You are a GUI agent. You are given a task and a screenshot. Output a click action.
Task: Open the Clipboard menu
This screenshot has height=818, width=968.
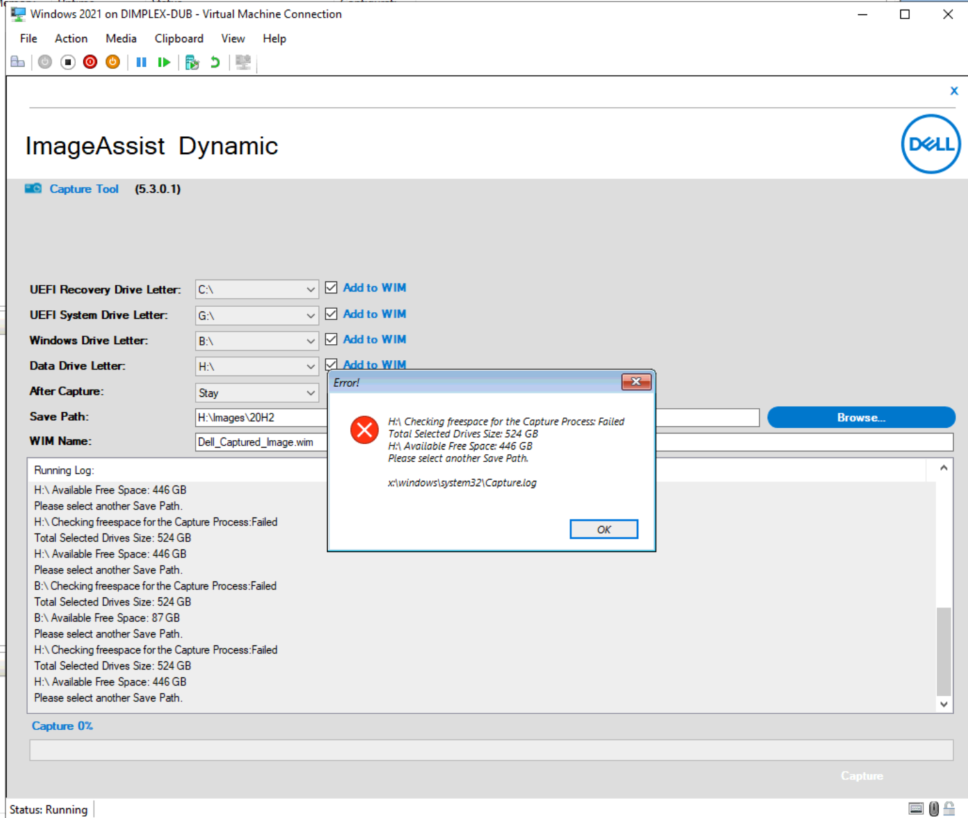(179, 38)
